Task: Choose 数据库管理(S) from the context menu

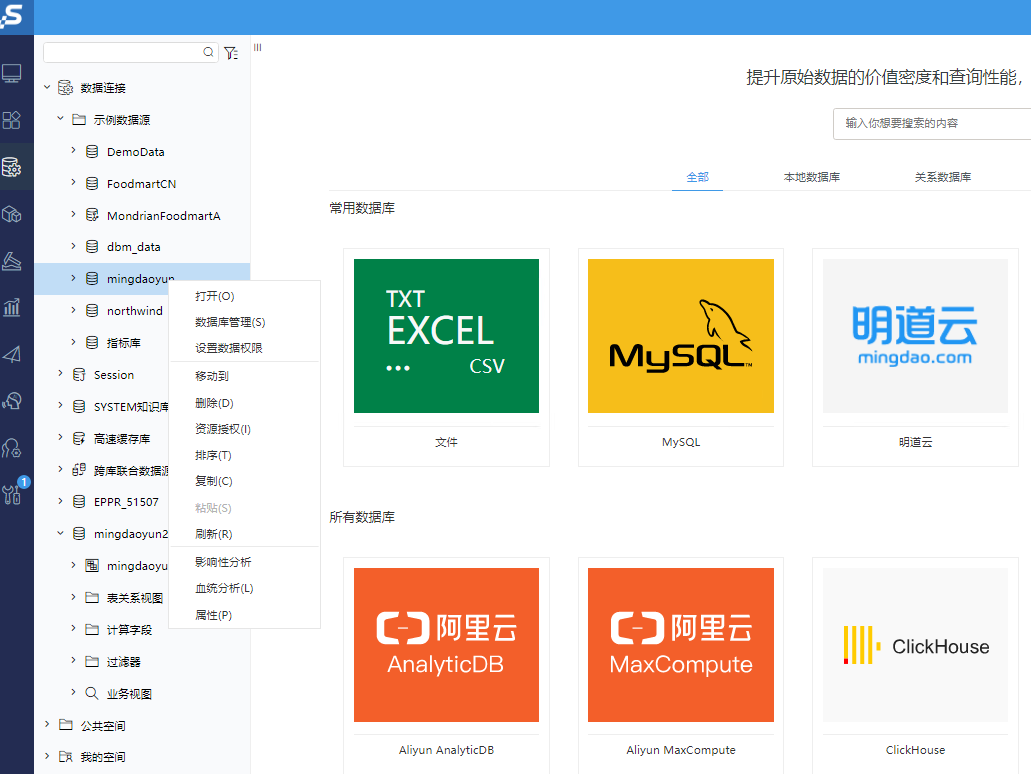Action: [x=244, y=322]
